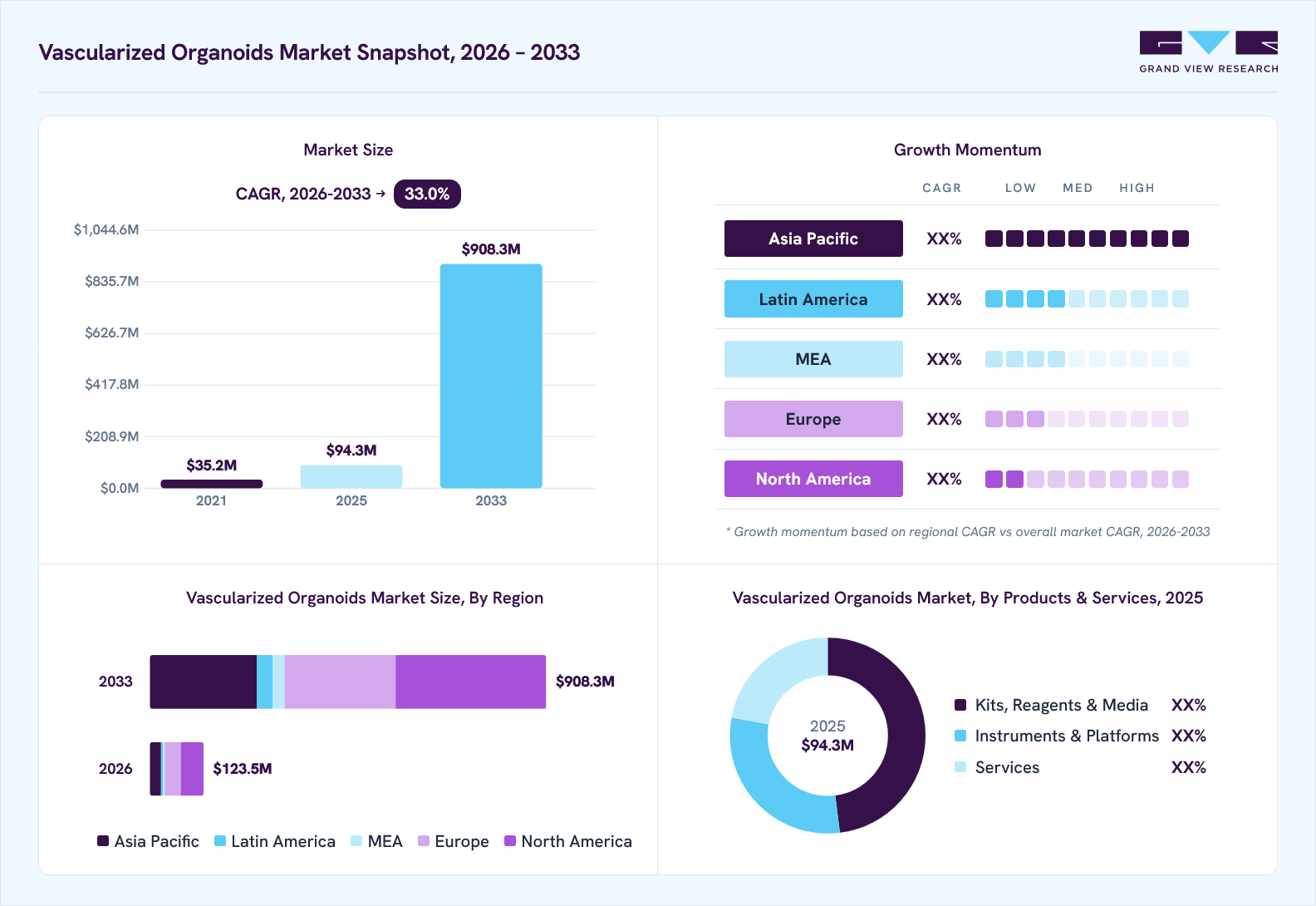Click the 2033 market size bar
Screen dimensions: 1316x906
click(491, 376)
